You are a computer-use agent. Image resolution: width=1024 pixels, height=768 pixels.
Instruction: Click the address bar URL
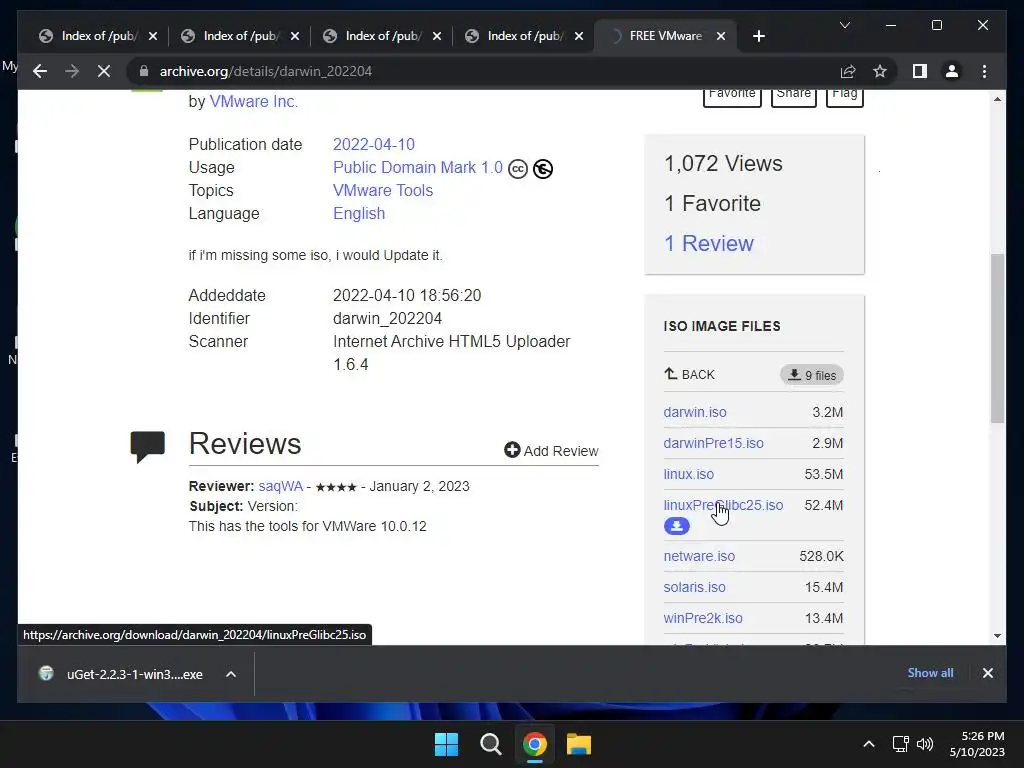point(266,71)
